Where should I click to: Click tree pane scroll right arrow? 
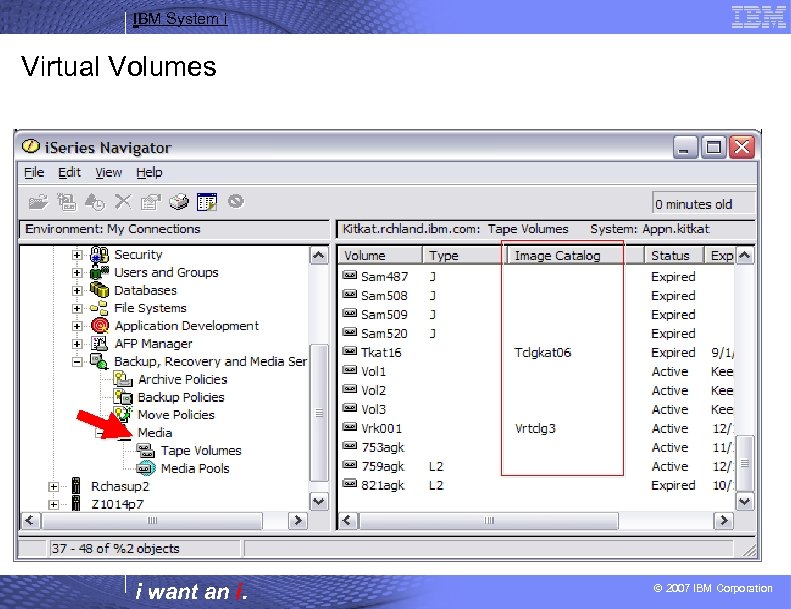(x=298, y=520)
